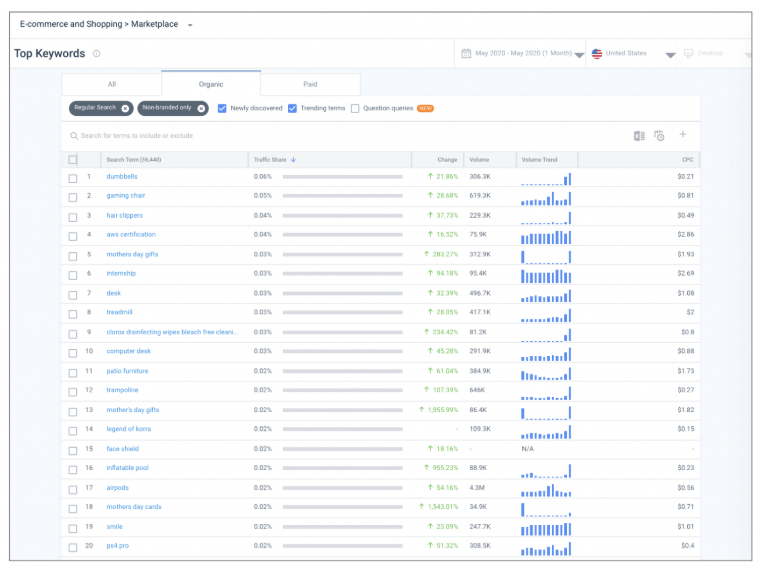Check the gaming chair row checkbox
The width and height of the screenshot is (764, 575).
click(x=73, y=197)
